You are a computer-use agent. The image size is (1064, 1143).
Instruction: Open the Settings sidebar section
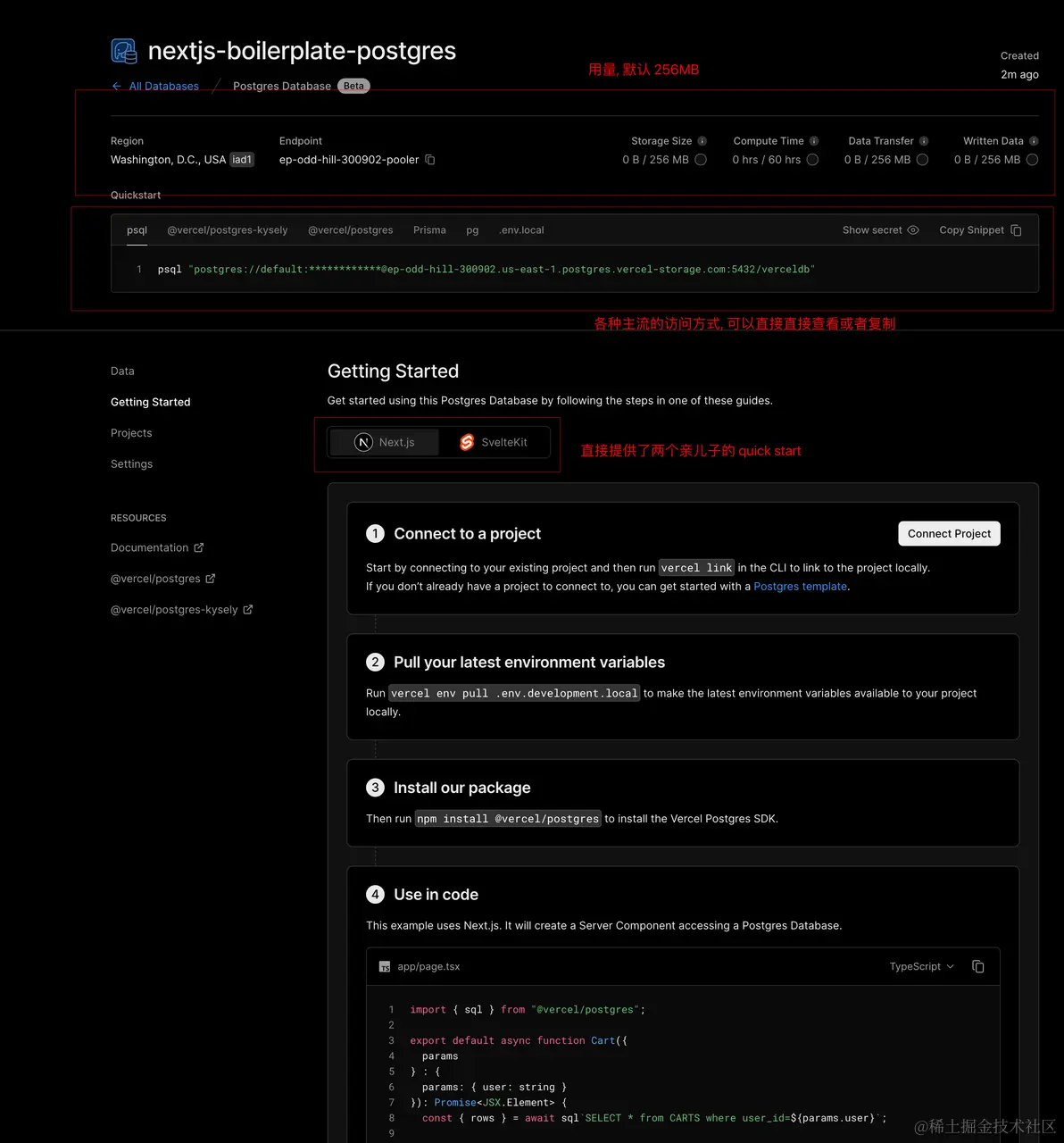[132, 464]
